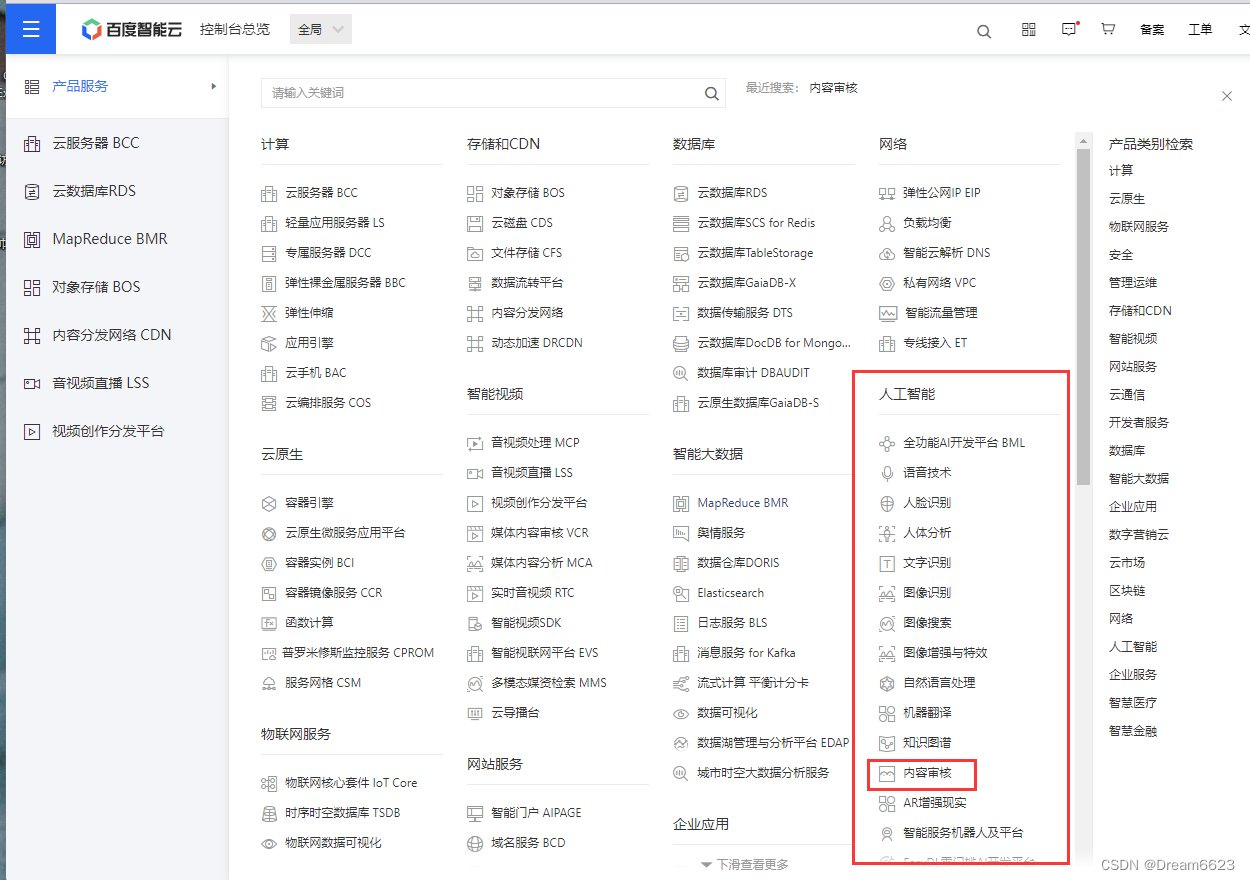Select 云原生 in category index
Image resolution: width=1250 pixels, height=880 pixels.
coord(1127,198)
